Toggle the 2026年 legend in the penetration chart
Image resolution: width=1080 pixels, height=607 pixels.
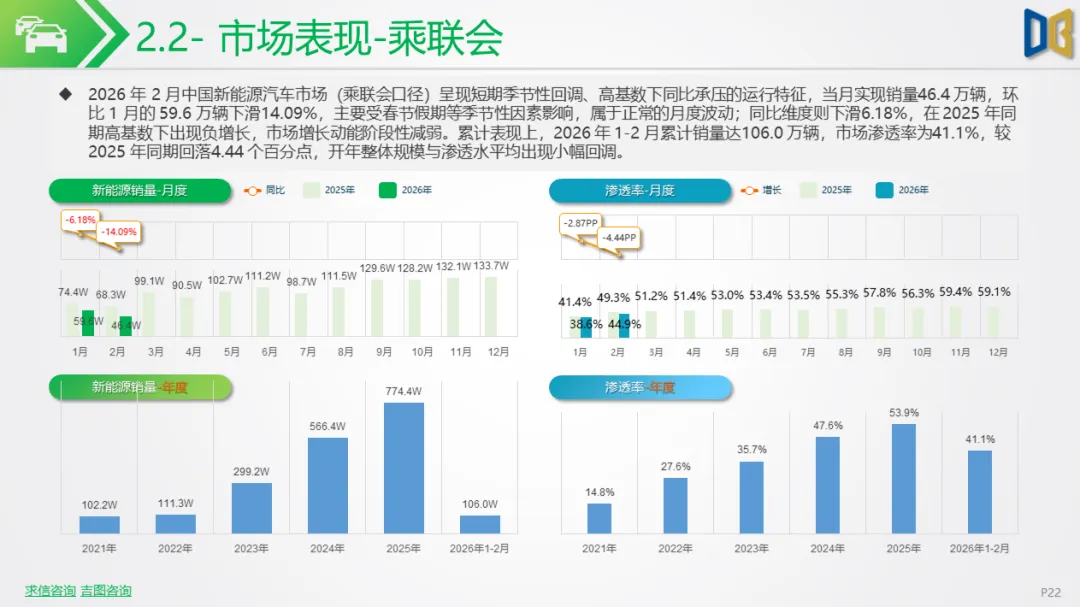pyautogui.click(x=900, y=190)
